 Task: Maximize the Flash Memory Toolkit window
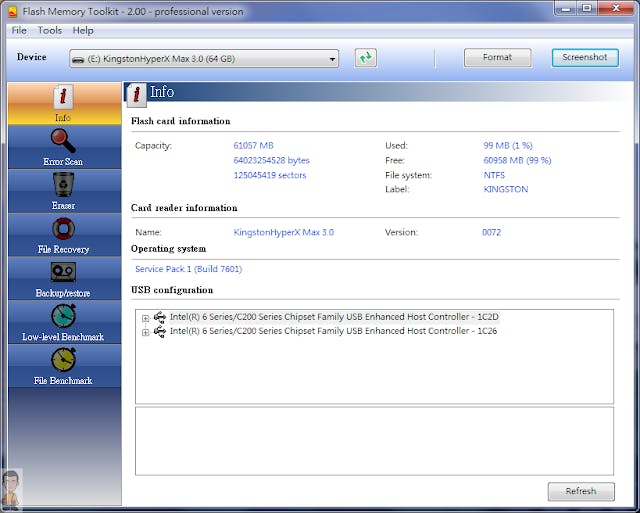(x=587, y=9)
